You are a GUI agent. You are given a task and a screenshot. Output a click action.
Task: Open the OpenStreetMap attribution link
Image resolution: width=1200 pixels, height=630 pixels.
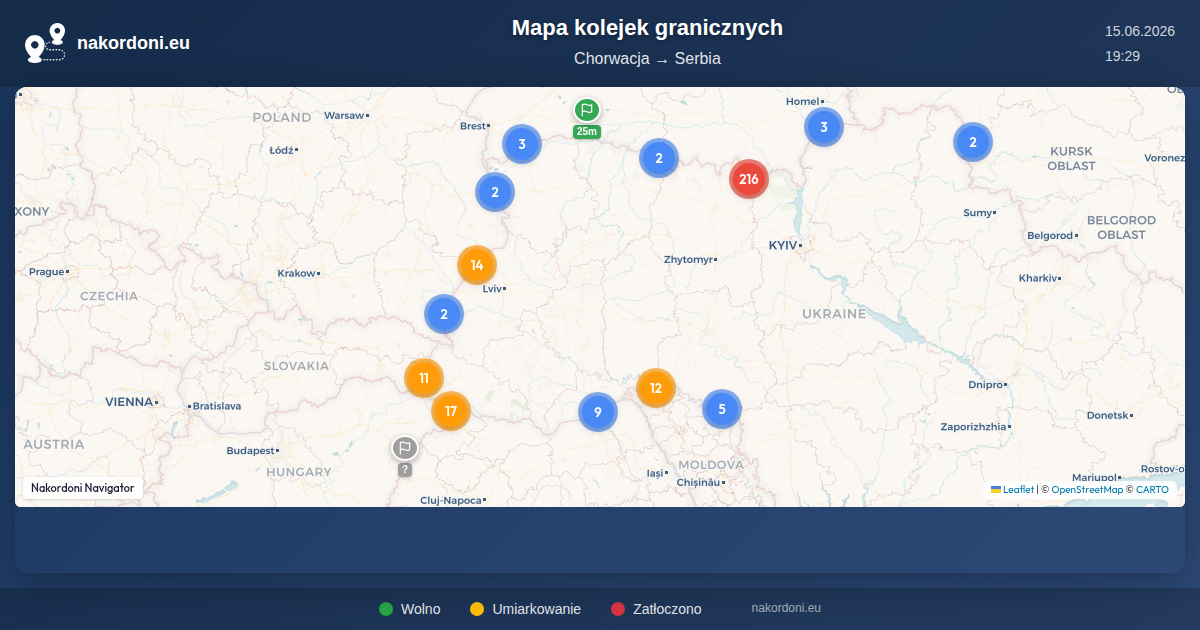tap(1087, 489)
